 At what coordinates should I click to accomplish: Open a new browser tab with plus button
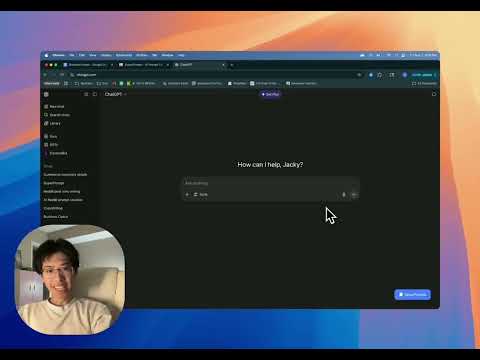(232, 65)
